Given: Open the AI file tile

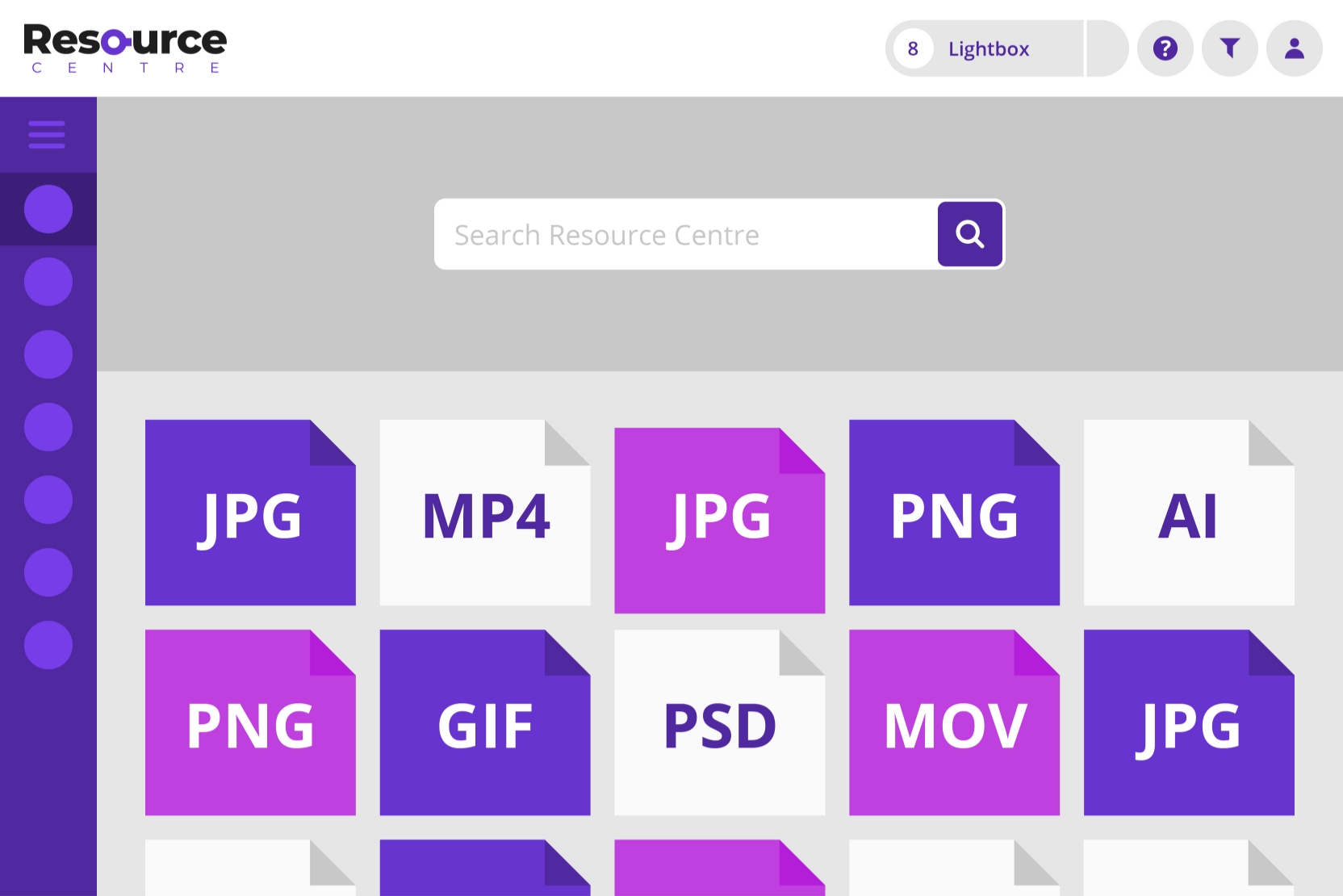Looking at the screenshot, I should coord(1189,513).
